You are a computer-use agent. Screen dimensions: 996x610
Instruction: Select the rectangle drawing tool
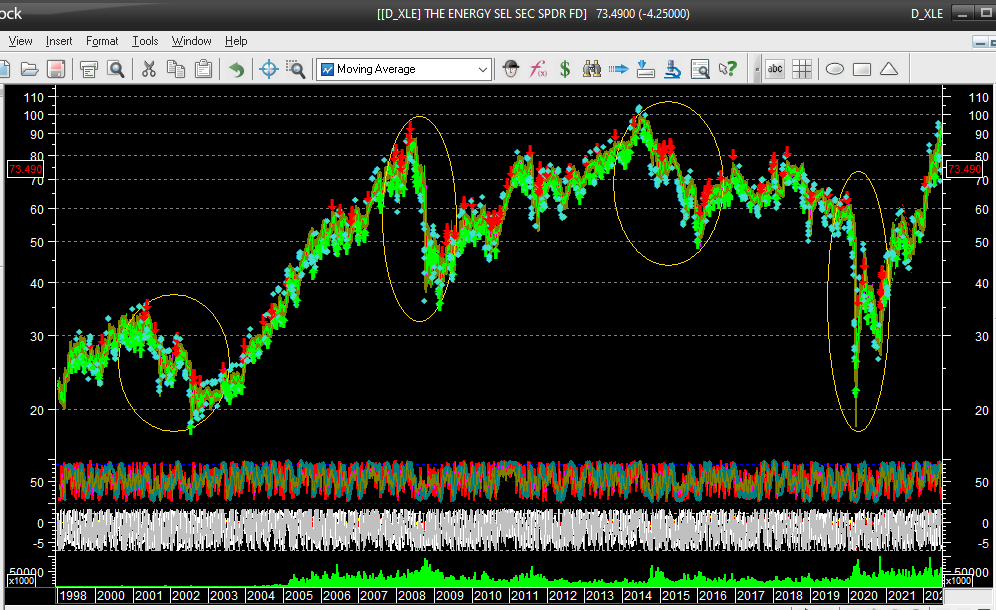(x=861, y=69)
